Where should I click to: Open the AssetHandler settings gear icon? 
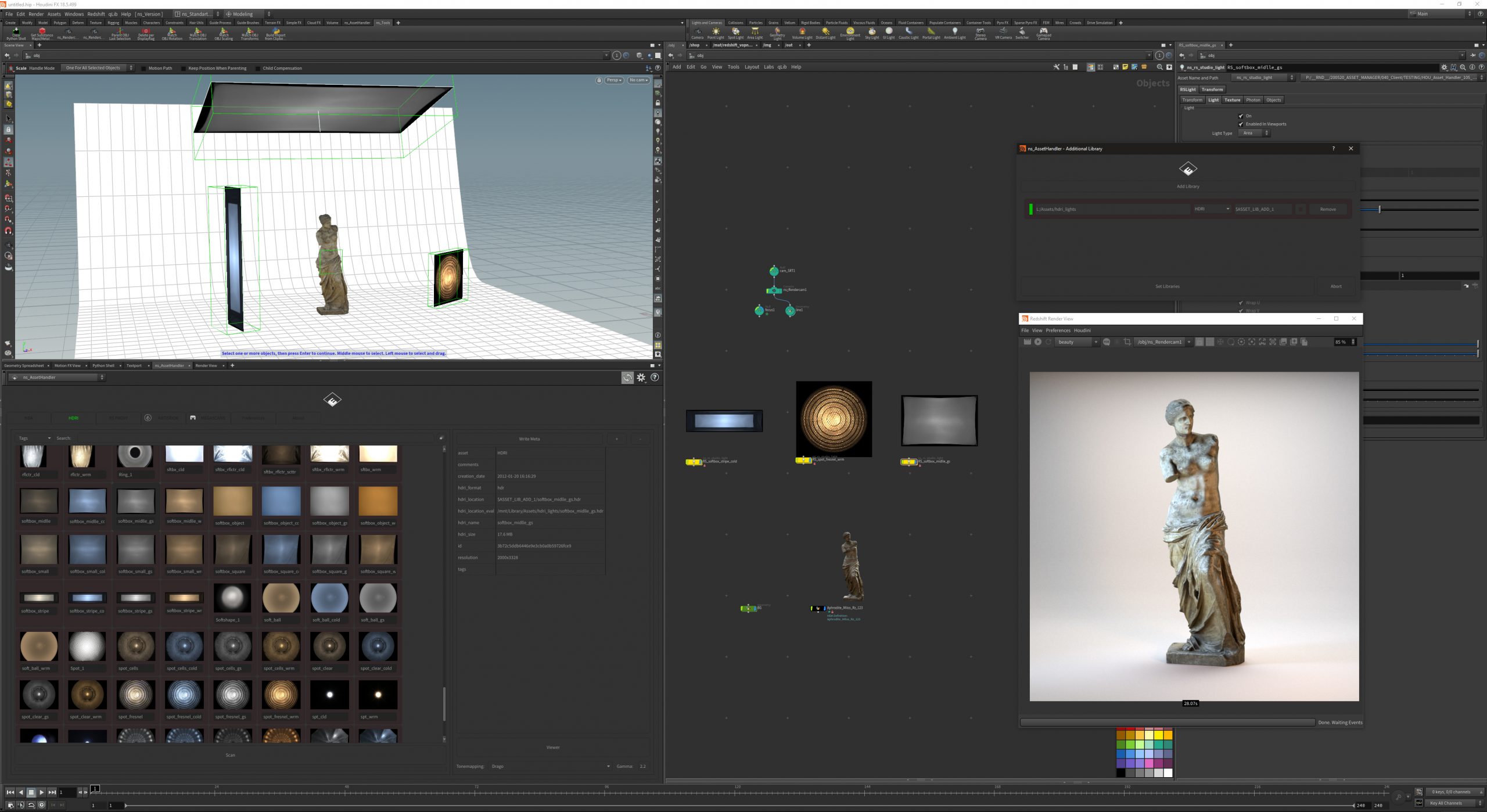641,378
